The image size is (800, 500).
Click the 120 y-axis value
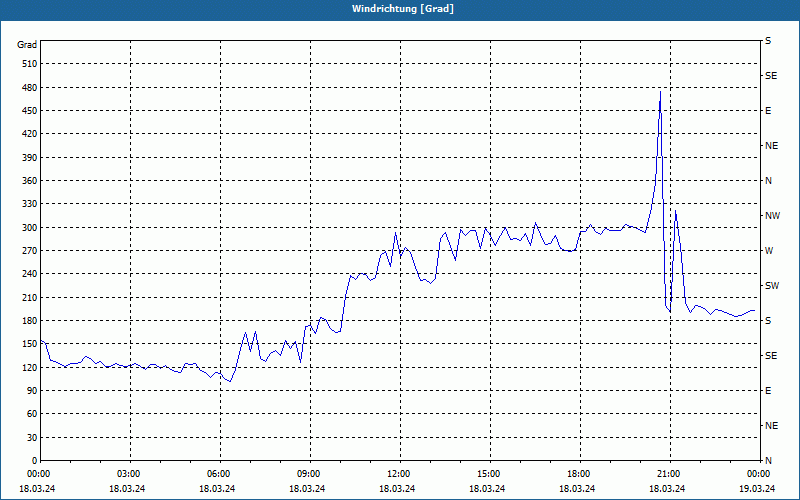coord(30,367)
